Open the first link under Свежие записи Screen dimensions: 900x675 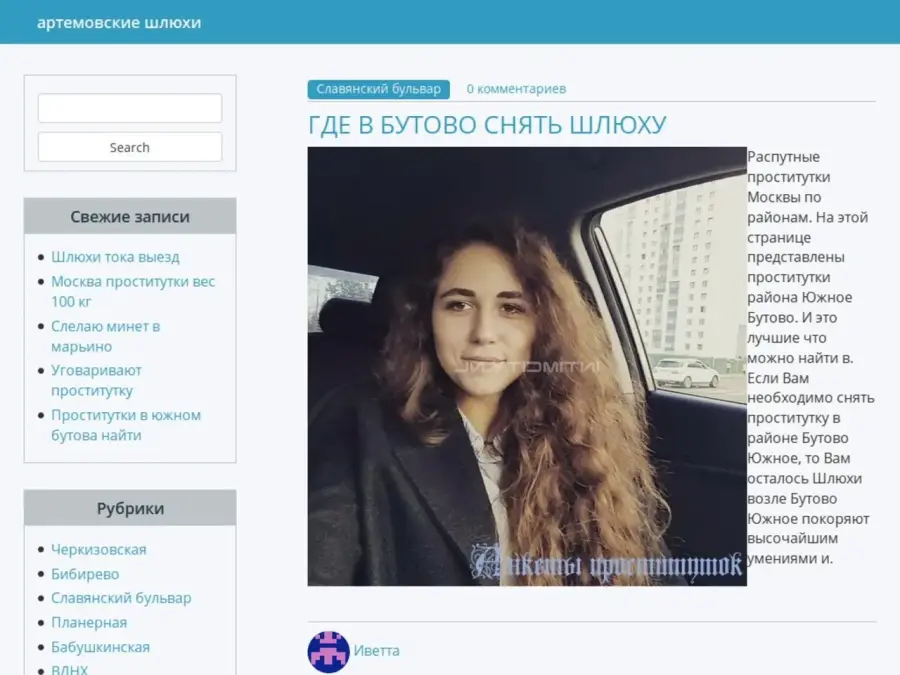(115, 257)
